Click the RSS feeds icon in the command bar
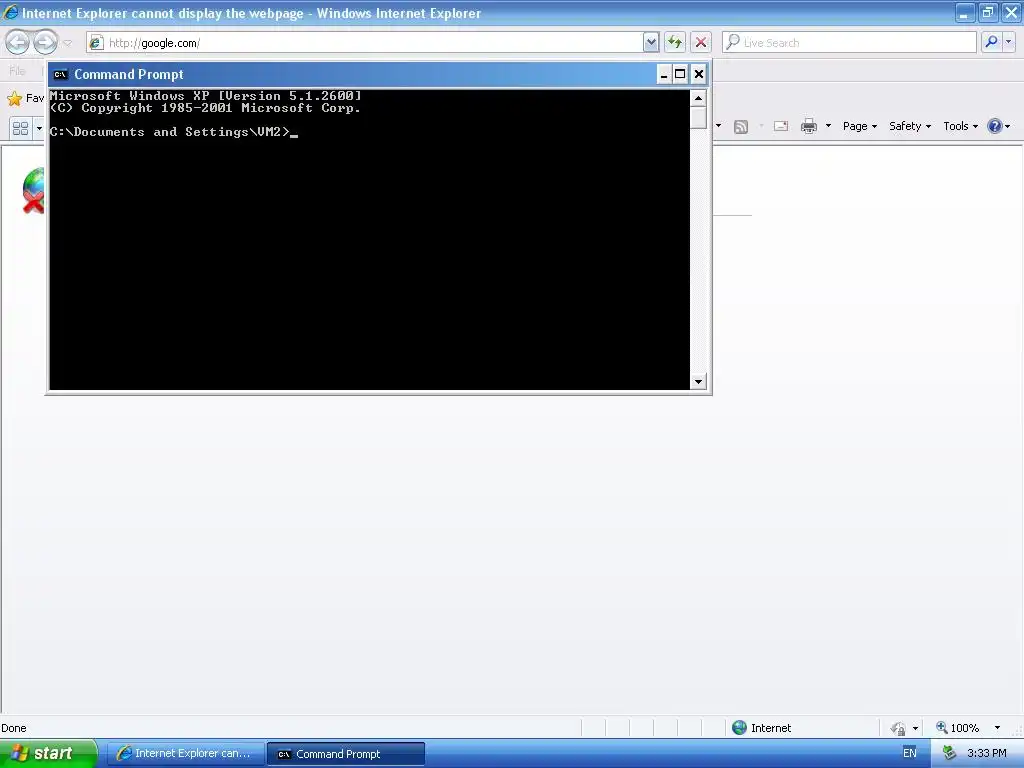 741,126
